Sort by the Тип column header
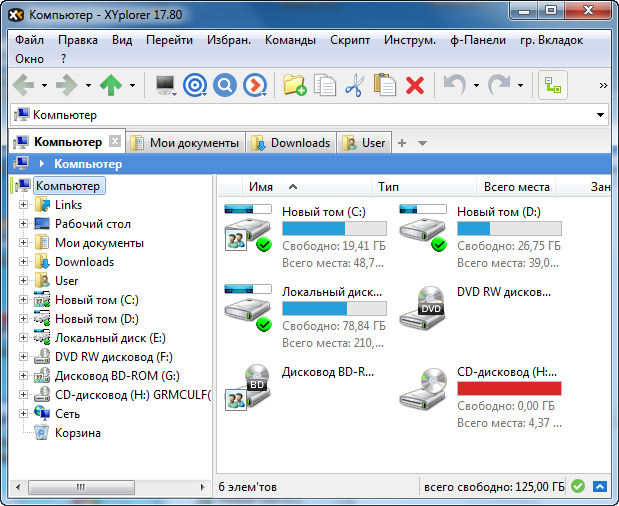This screenshot has width=619, height=506. point(389,187)
